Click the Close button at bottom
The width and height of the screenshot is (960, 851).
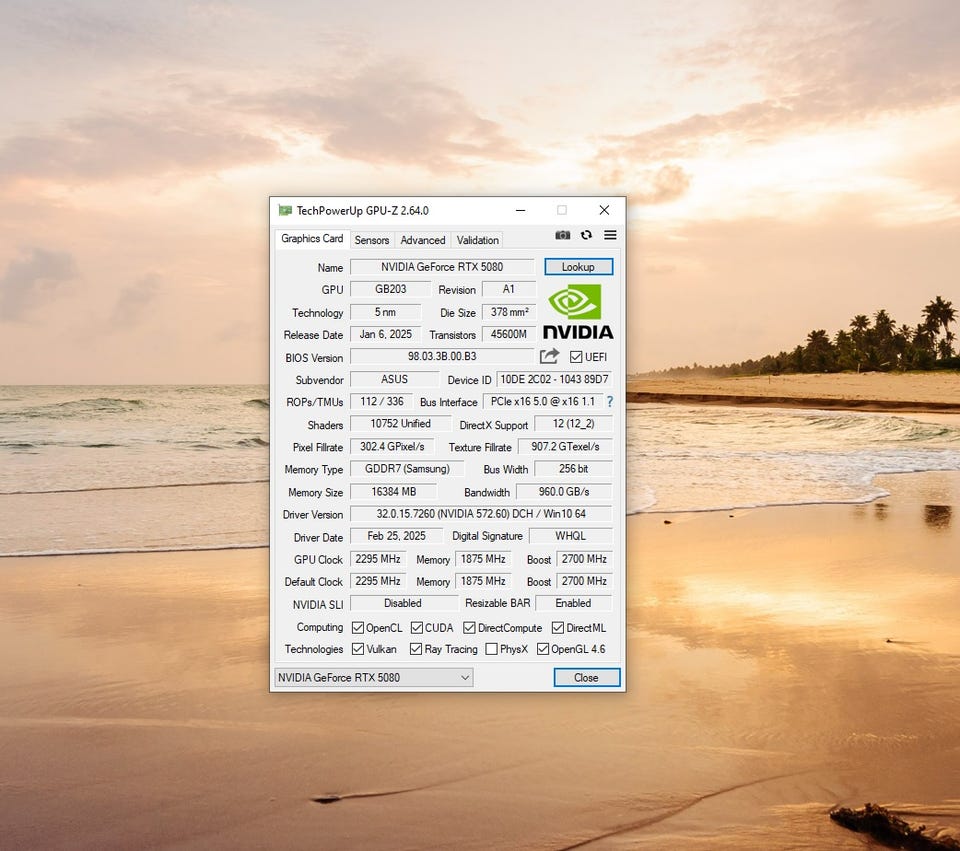click(586, 677)
